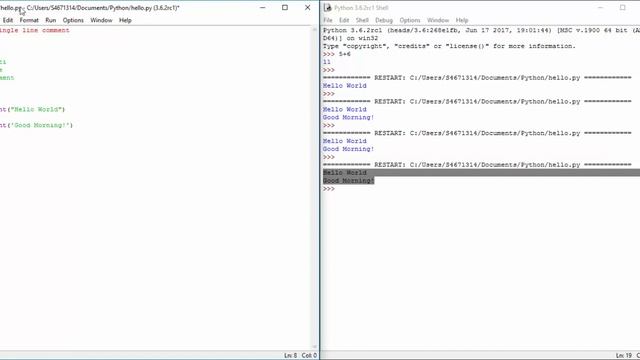
Task: Click the red single line comment text
Action: click(x=35, y=30)
